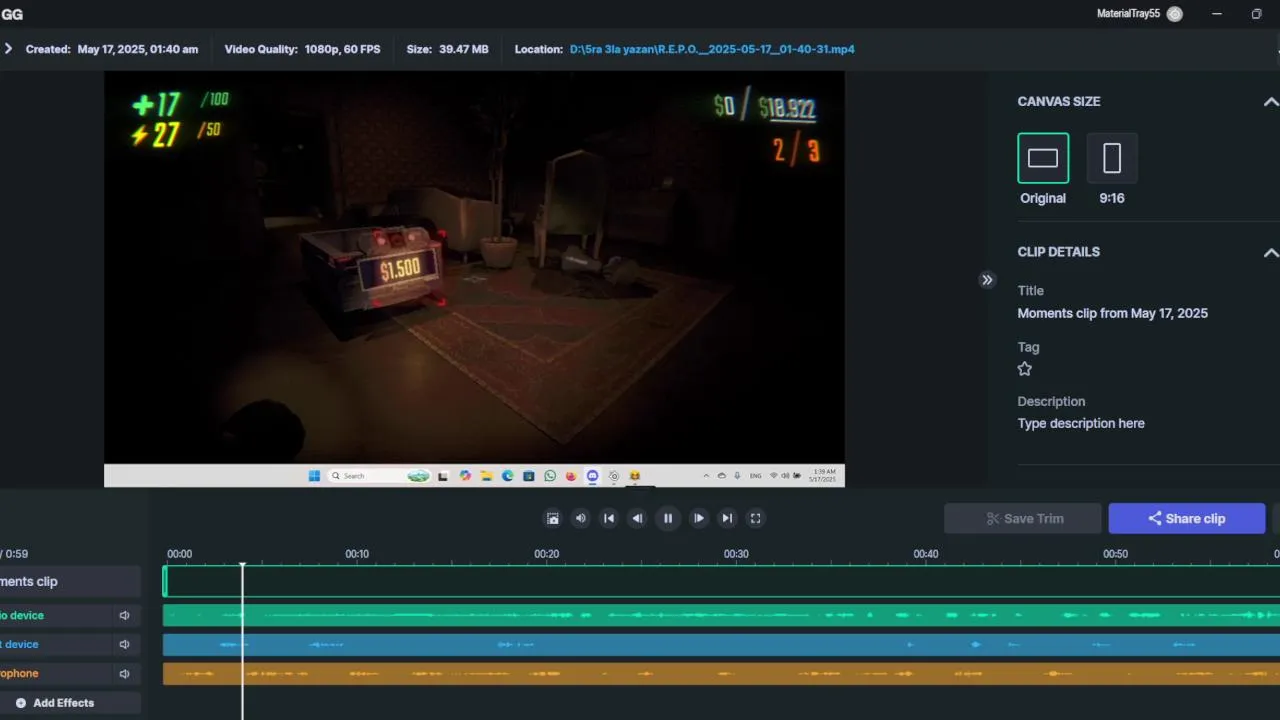1280x720 pixels.
Task: Skip to the end of the clip
Action: click(x=727, y=518)
